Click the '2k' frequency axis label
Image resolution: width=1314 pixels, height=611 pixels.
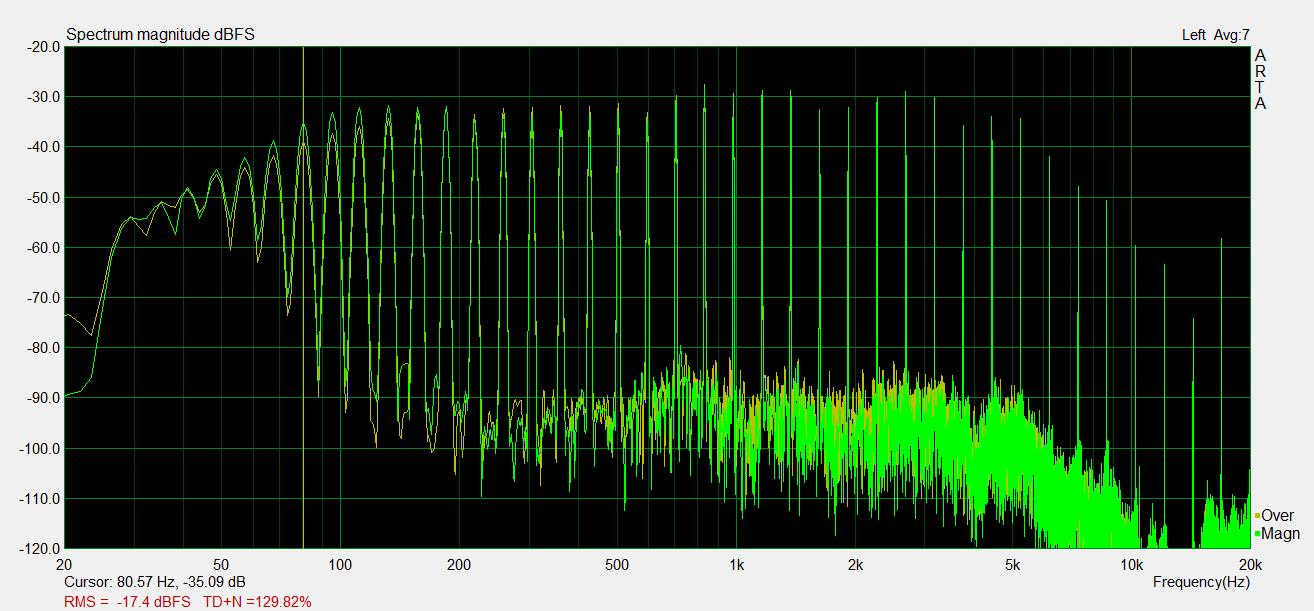tap(855, 564)
